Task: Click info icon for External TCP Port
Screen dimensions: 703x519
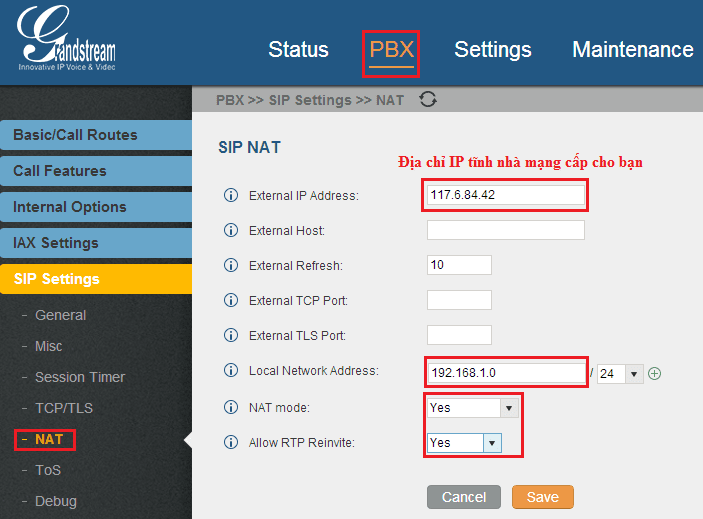Action: point(231,300)
